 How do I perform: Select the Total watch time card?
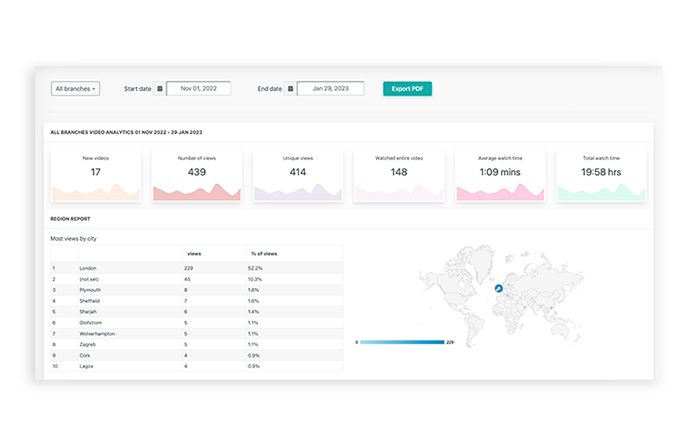click(x=601, y=175)
